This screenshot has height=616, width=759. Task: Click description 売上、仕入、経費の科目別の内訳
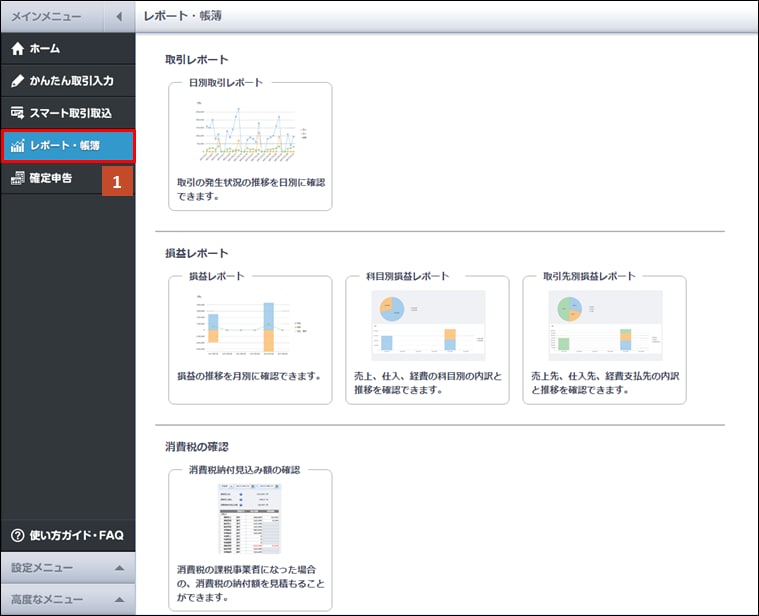[x=428, y=383]
